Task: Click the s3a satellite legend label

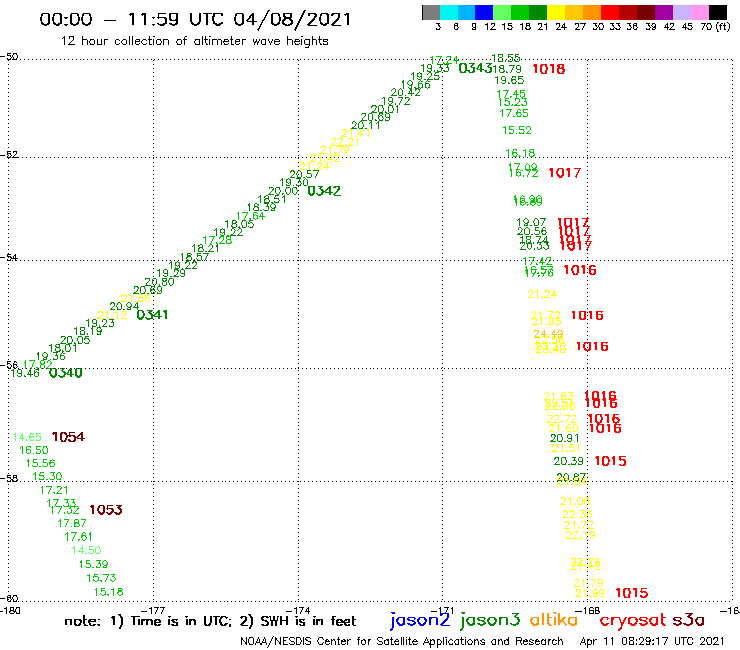Action: pyautogui.click(x=688, y=620)
